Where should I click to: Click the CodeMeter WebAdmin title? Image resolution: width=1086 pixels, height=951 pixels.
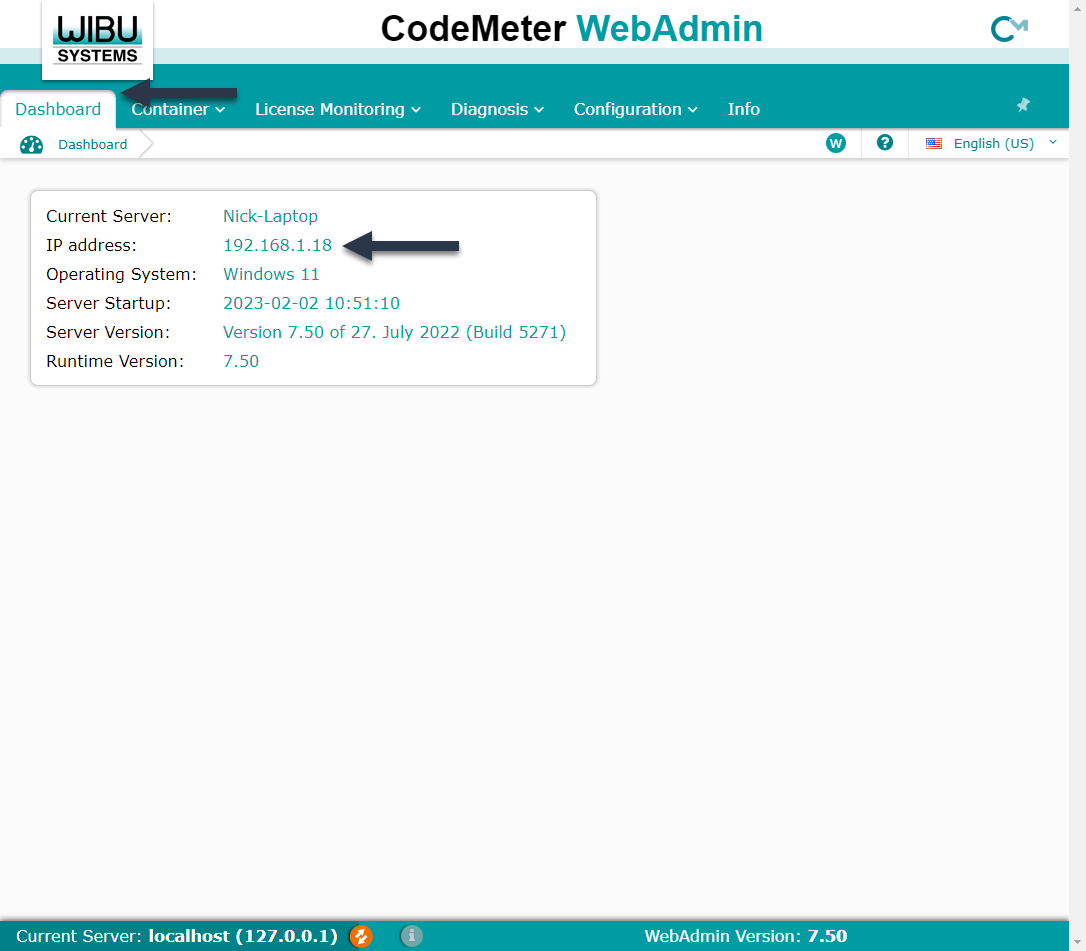coord(571,28)
